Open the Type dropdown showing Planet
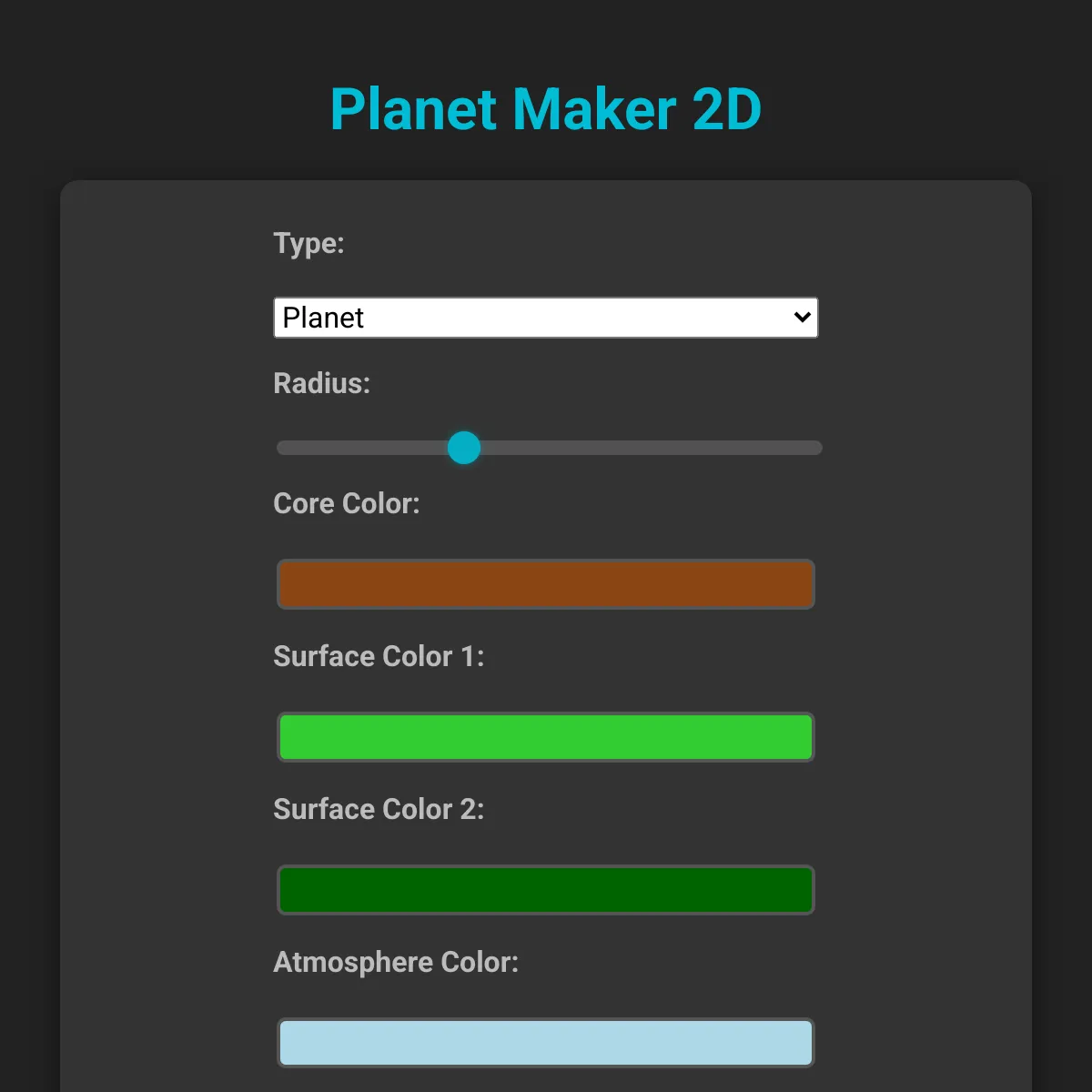The width and height of the screenshot is (1092, 1092). click(x=546, y=318)
